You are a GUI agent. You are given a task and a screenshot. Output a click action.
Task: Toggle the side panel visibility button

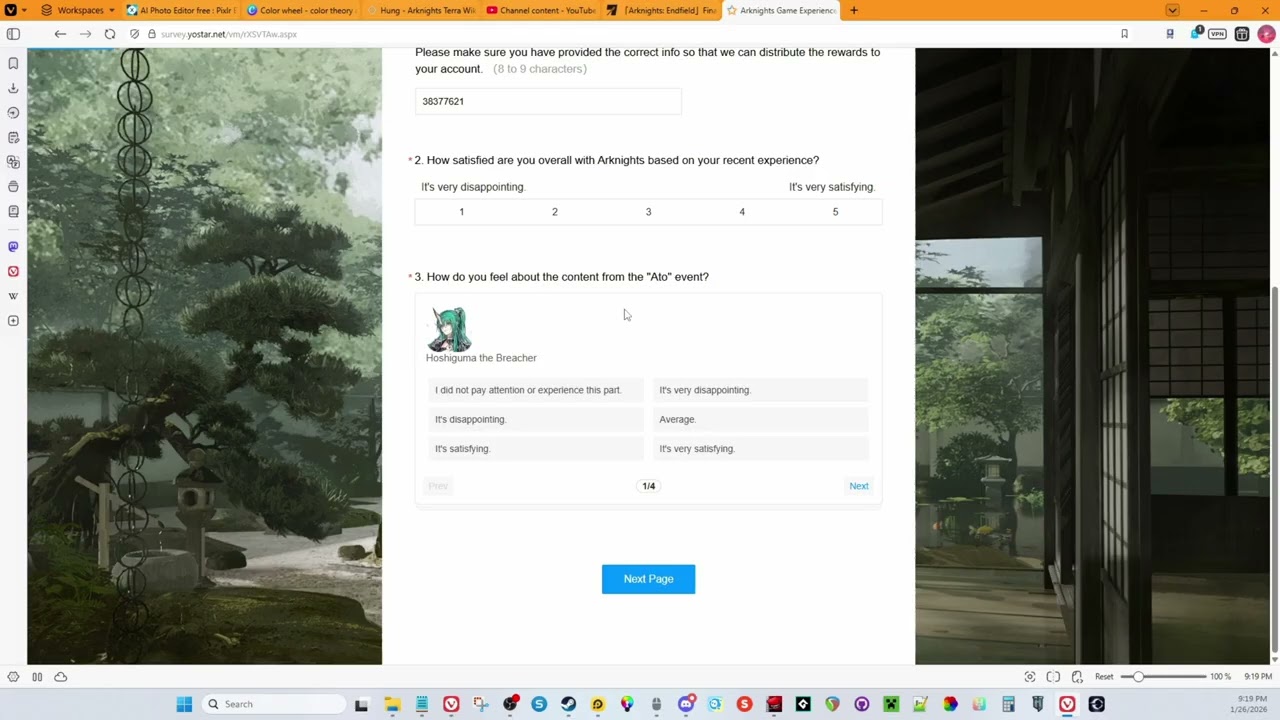pyautogui.click(x=13, y=34)
